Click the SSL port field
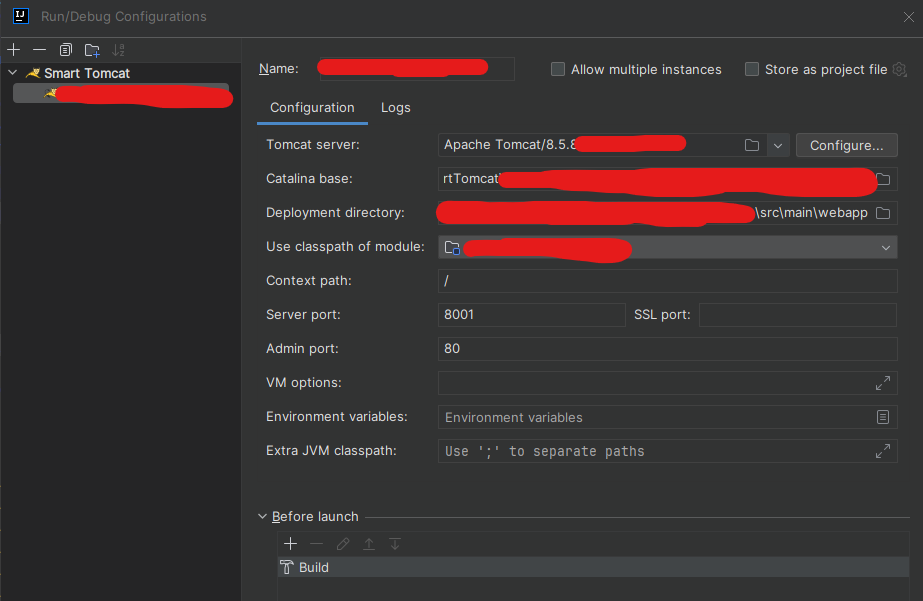 pyautogui.click(x=798, y=315)
